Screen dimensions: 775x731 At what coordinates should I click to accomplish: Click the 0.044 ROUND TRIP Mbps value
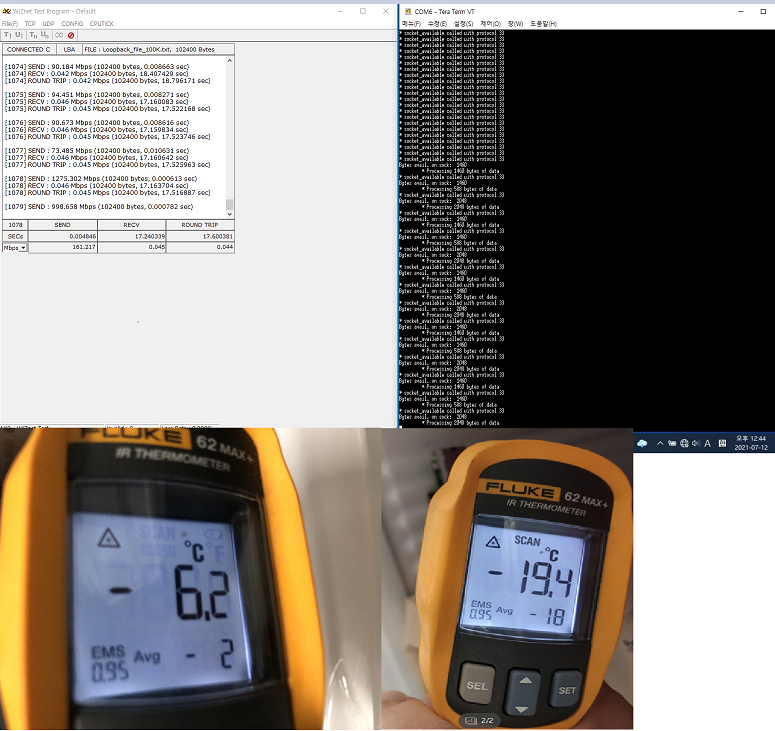(x=200, y=247)
